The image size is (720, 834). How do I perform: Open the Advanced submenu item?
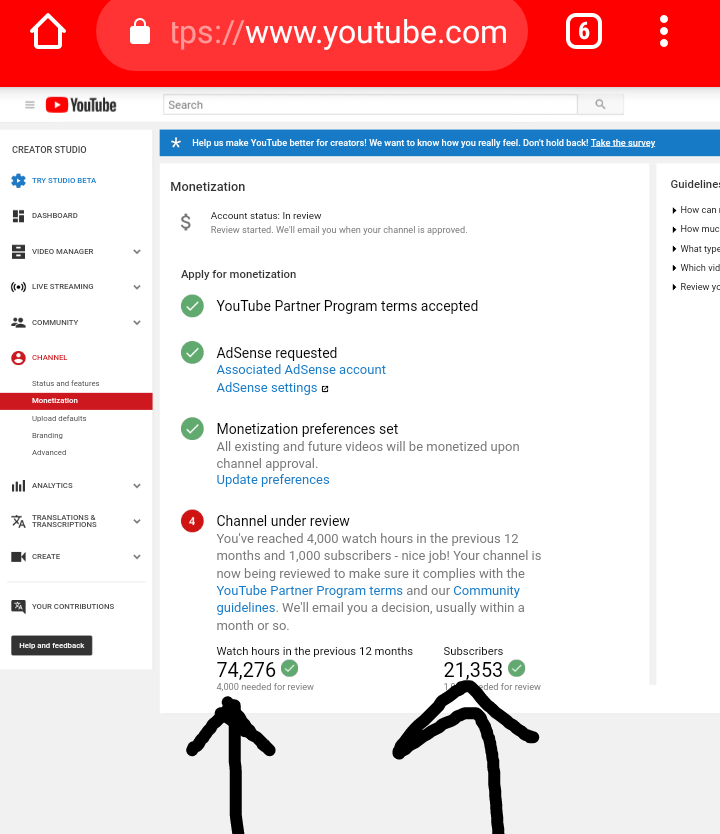point(49,453)
